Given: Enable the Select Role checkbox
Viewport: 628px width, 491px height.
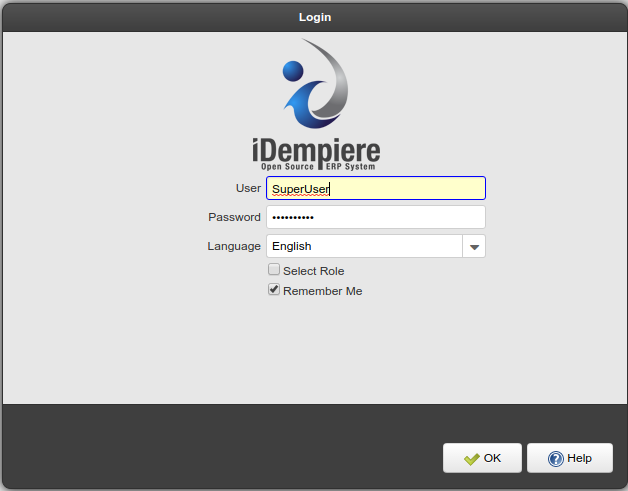Looking at the screenshot, I should 273,270.
